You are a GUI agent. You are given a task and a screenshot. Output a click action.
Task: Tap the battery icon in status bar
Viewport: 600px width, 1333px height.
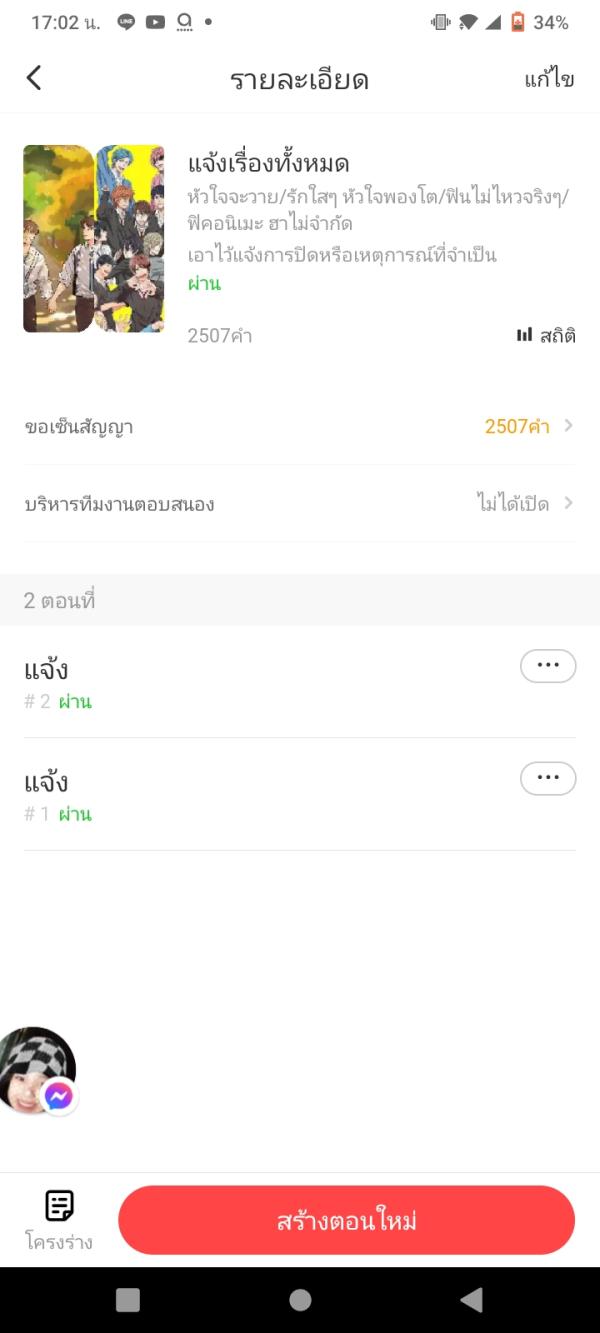[x=517, y=22]
